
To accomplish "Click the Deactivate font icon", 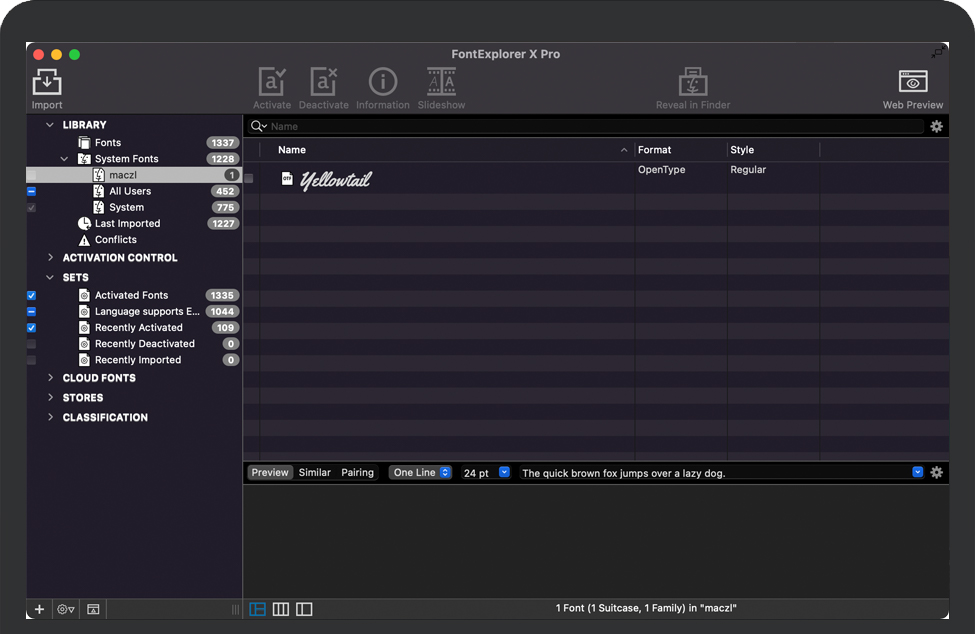I will pos(323,83).
